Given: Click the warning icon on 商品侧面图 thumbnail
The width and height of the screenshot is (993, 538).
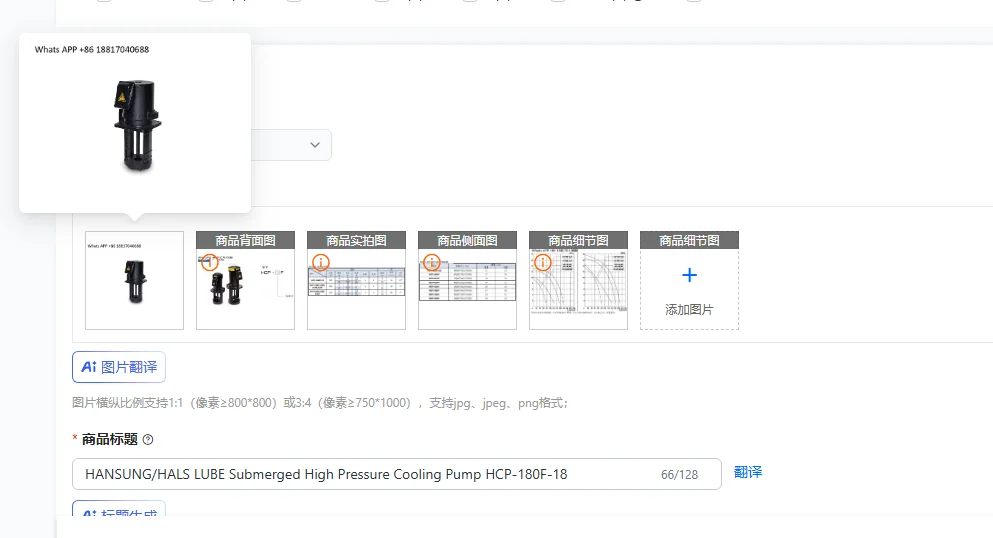Looking at the screenshot, I should click(x=432, y=262).
